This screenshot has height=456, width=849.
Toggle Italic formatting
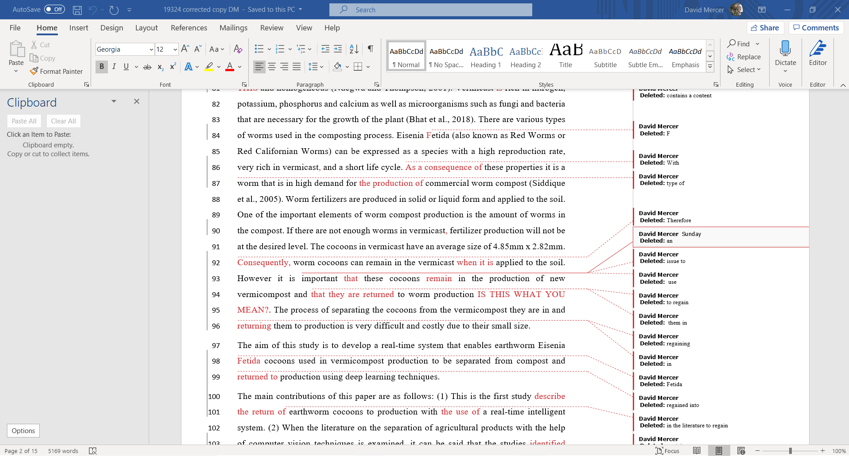tap(114, 67)
